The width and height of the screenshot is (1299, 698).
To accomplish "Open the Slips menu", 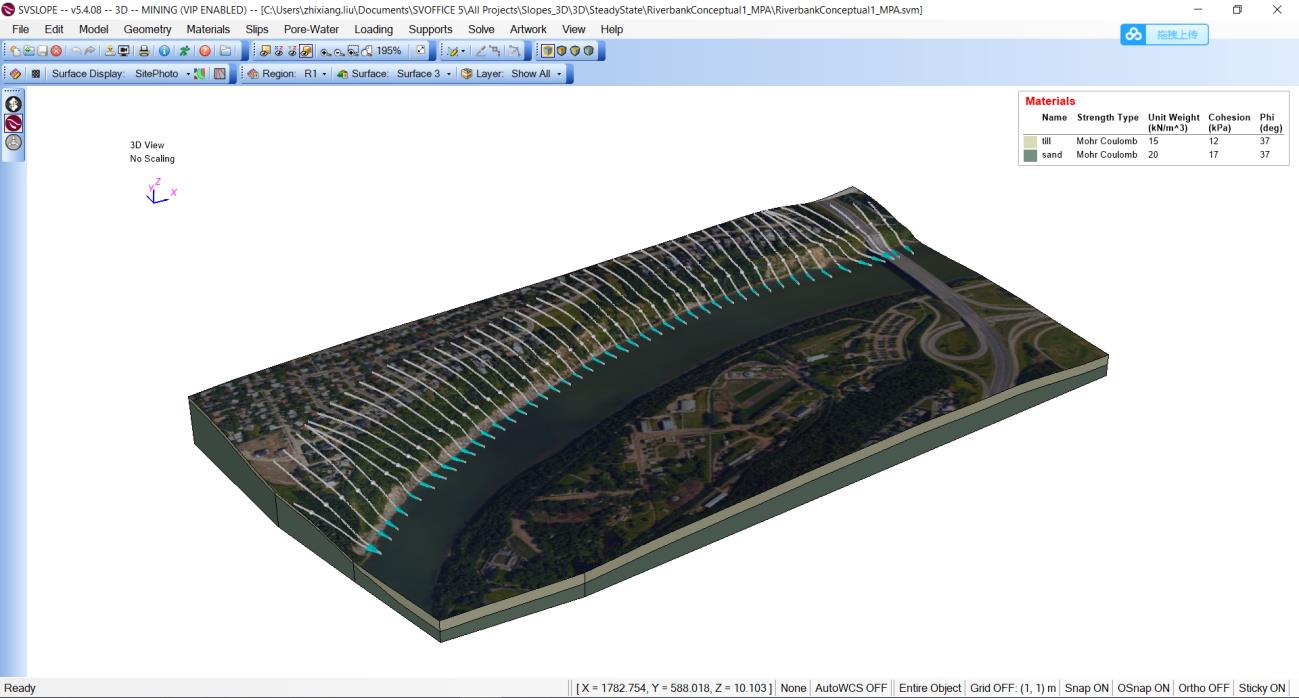I will 256,29.
